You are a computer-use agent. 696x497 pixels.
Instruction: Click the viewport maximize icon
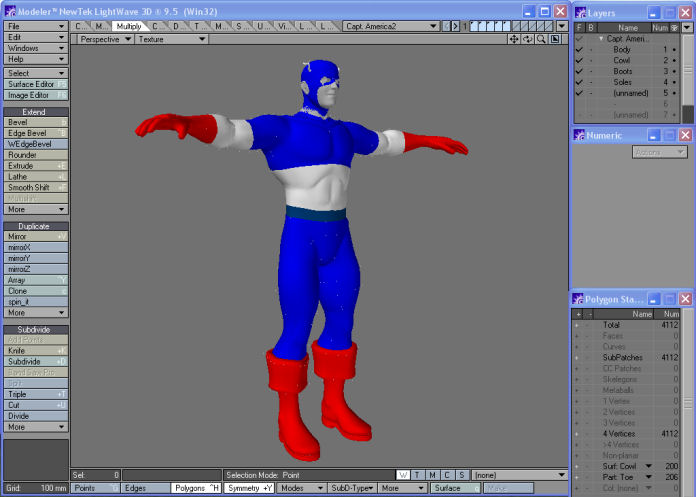coord(554,39)
